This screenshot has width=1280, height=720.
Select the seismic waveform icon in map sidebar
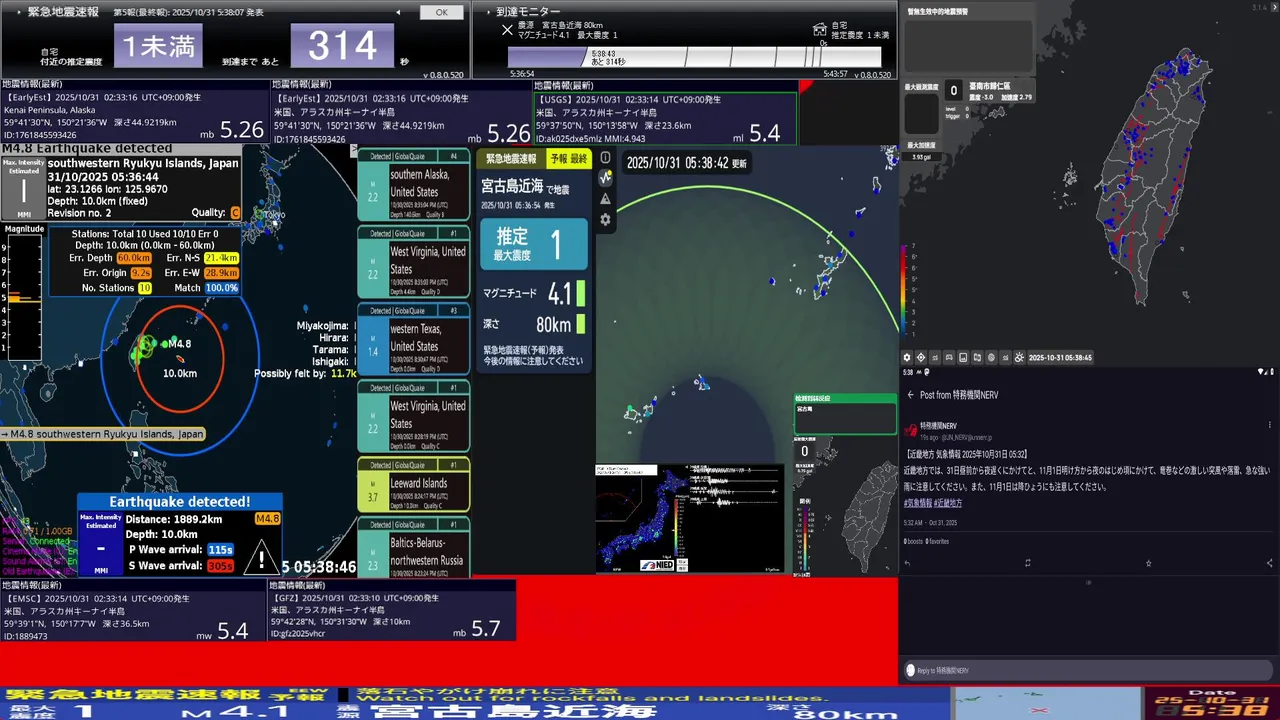[x=605, y=178]
